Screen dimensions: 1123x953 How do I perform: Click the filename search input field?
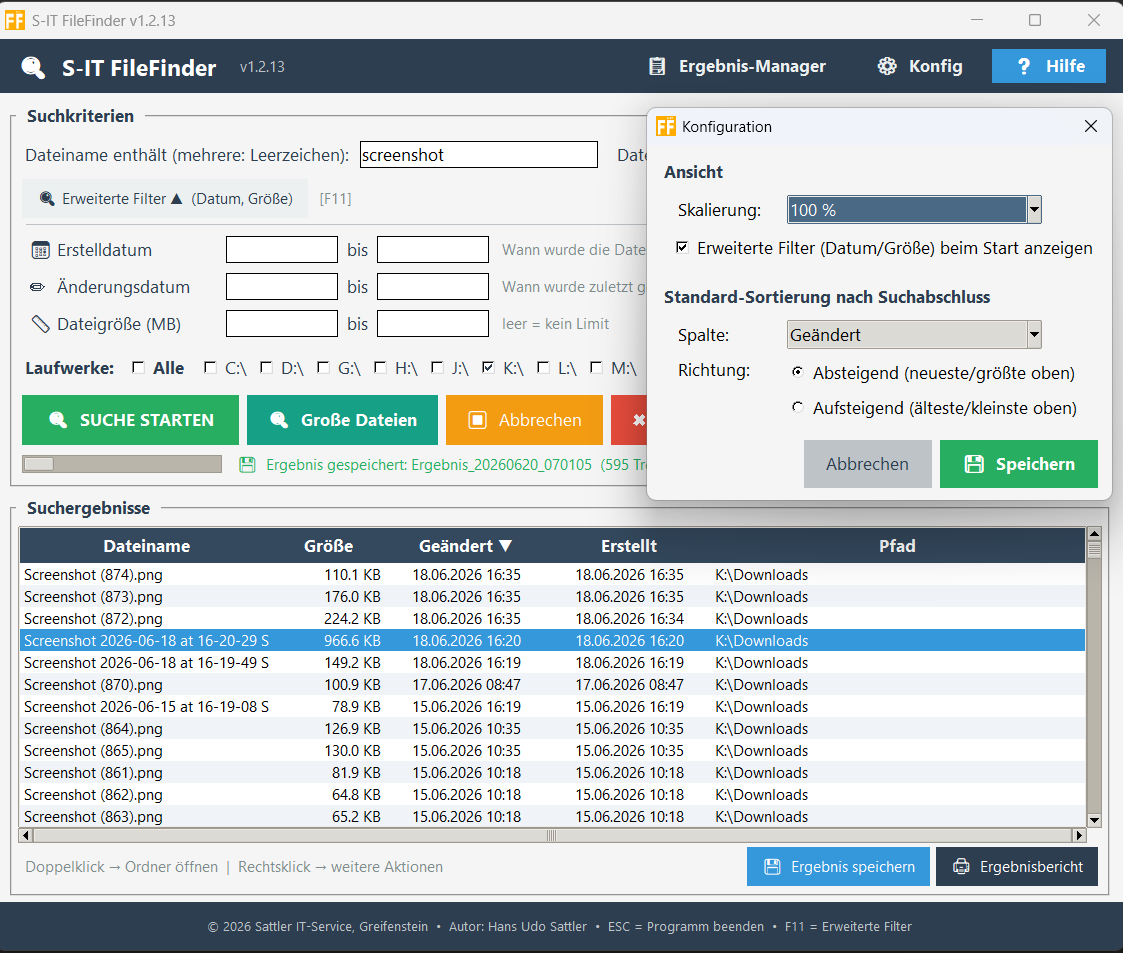click(x=478, y=155)
